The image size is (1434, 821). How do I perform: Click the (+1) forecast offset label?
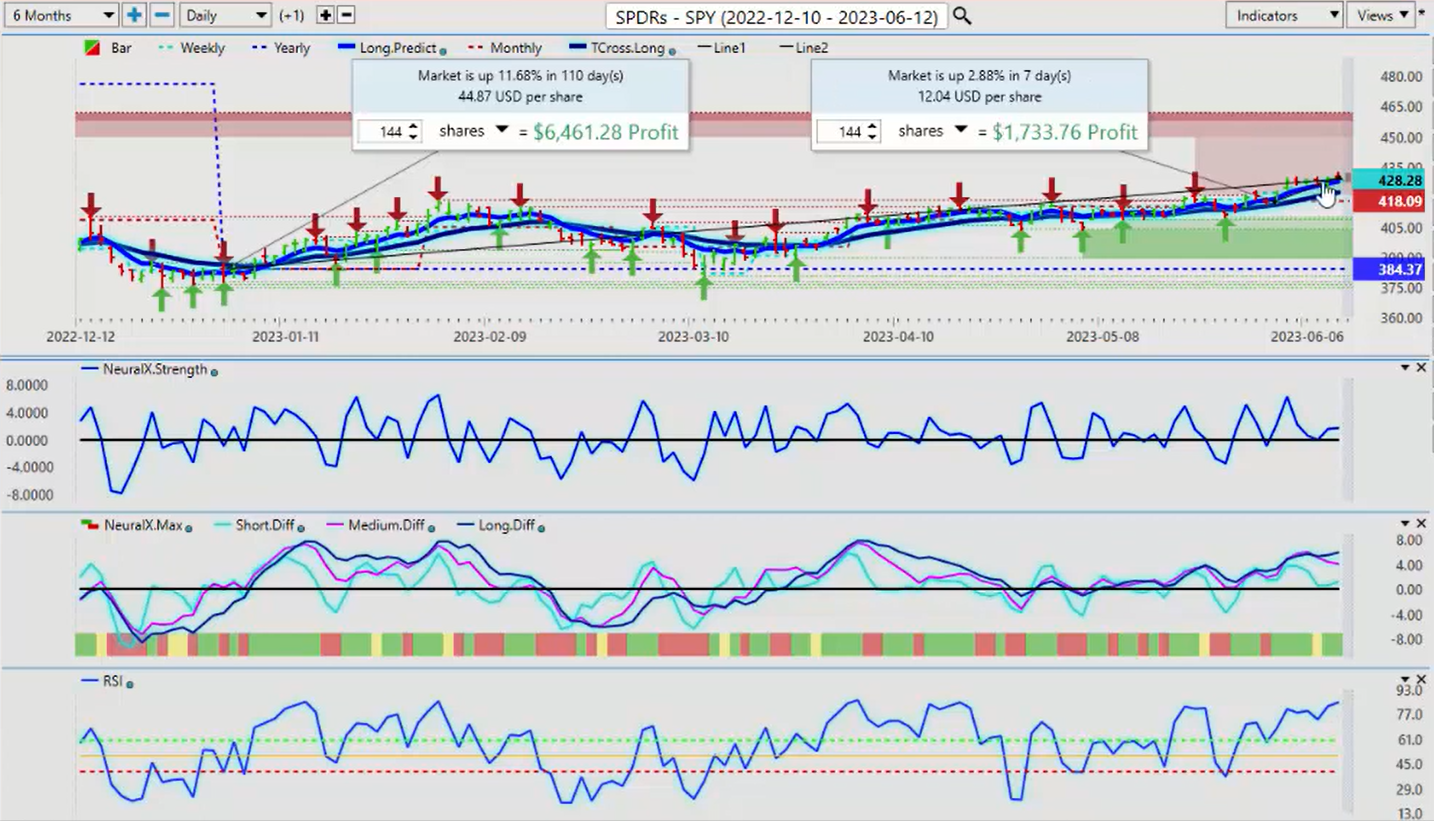coord(292,16)
